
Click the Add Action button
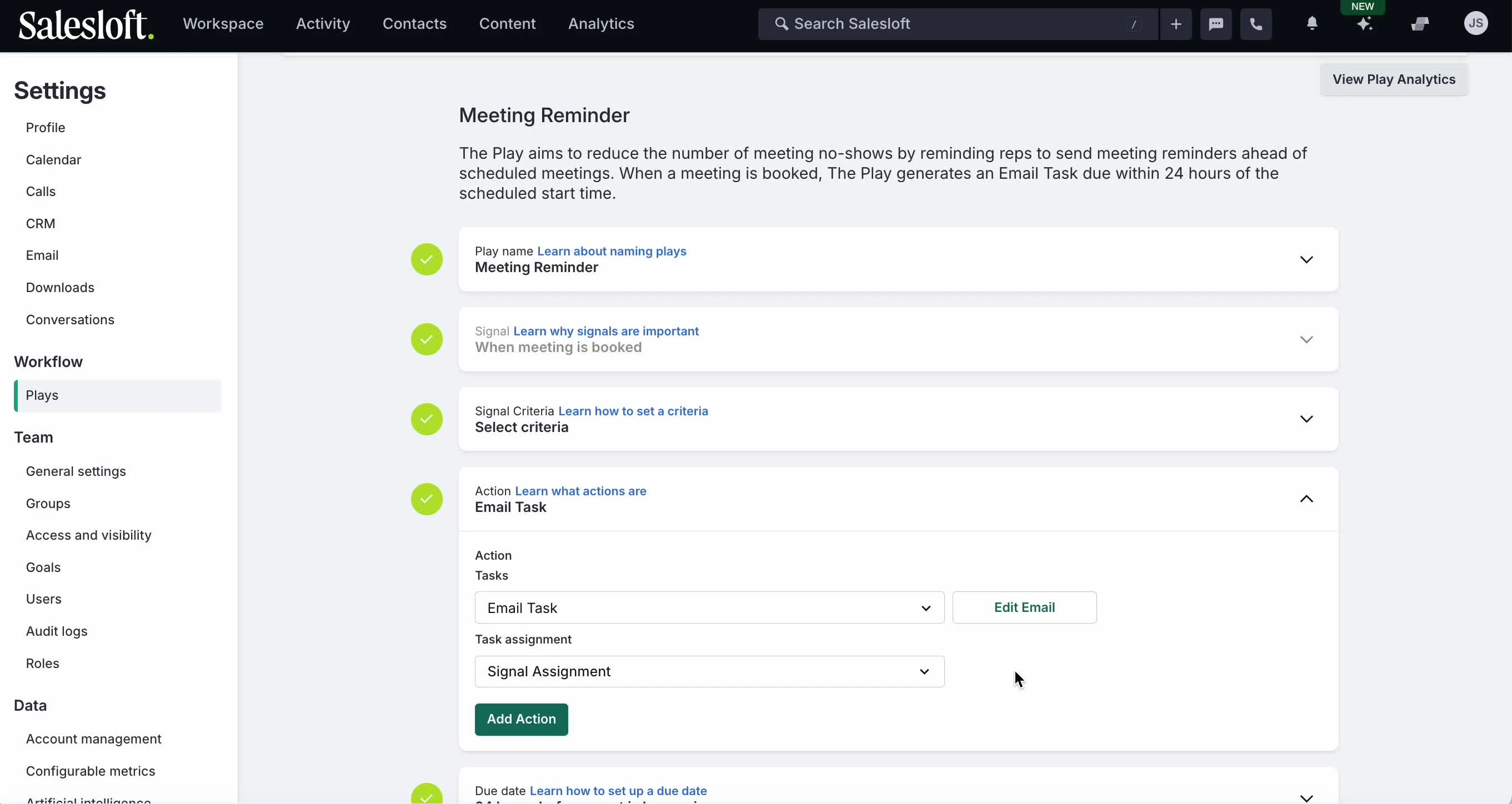521,719
